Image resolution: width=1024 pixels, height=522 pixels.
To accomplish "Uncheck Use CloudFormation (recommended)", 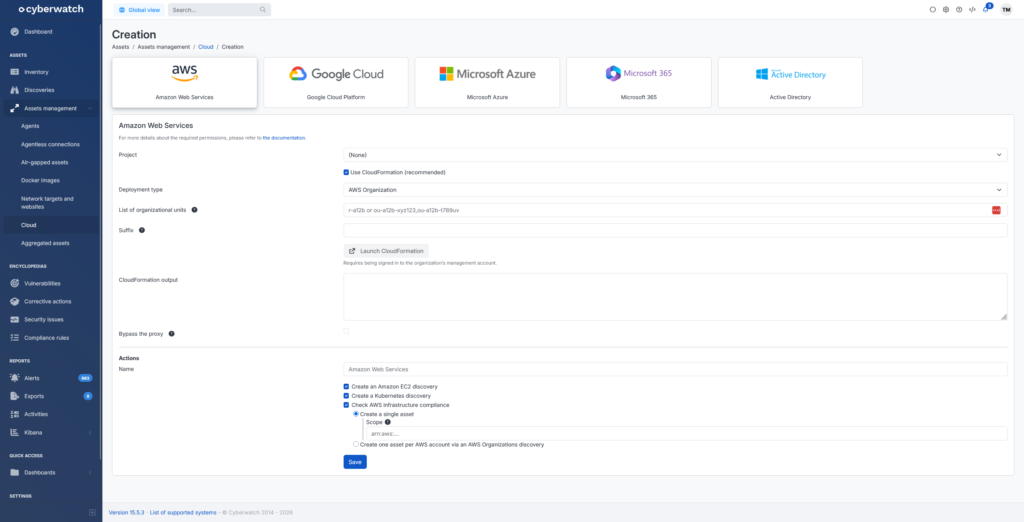I will coord(346,172).
